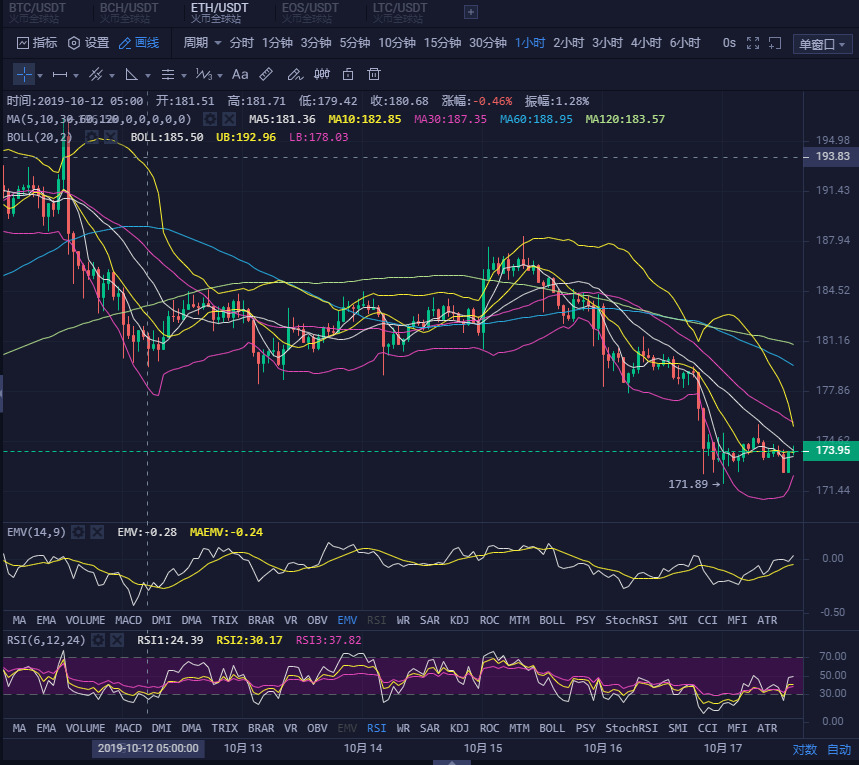
Task: Close the RSI indicator panel
Action: 114,640
